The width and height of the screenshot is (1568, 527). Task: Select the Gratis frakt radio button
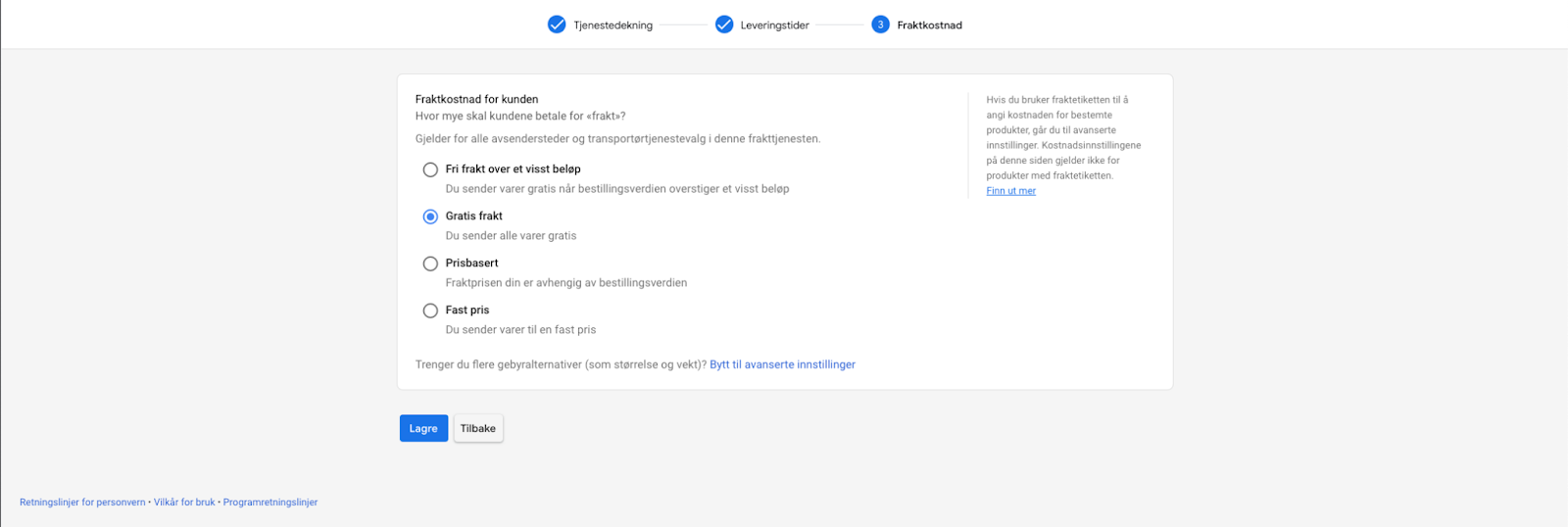pyautogui.click(x=430, y=216)
